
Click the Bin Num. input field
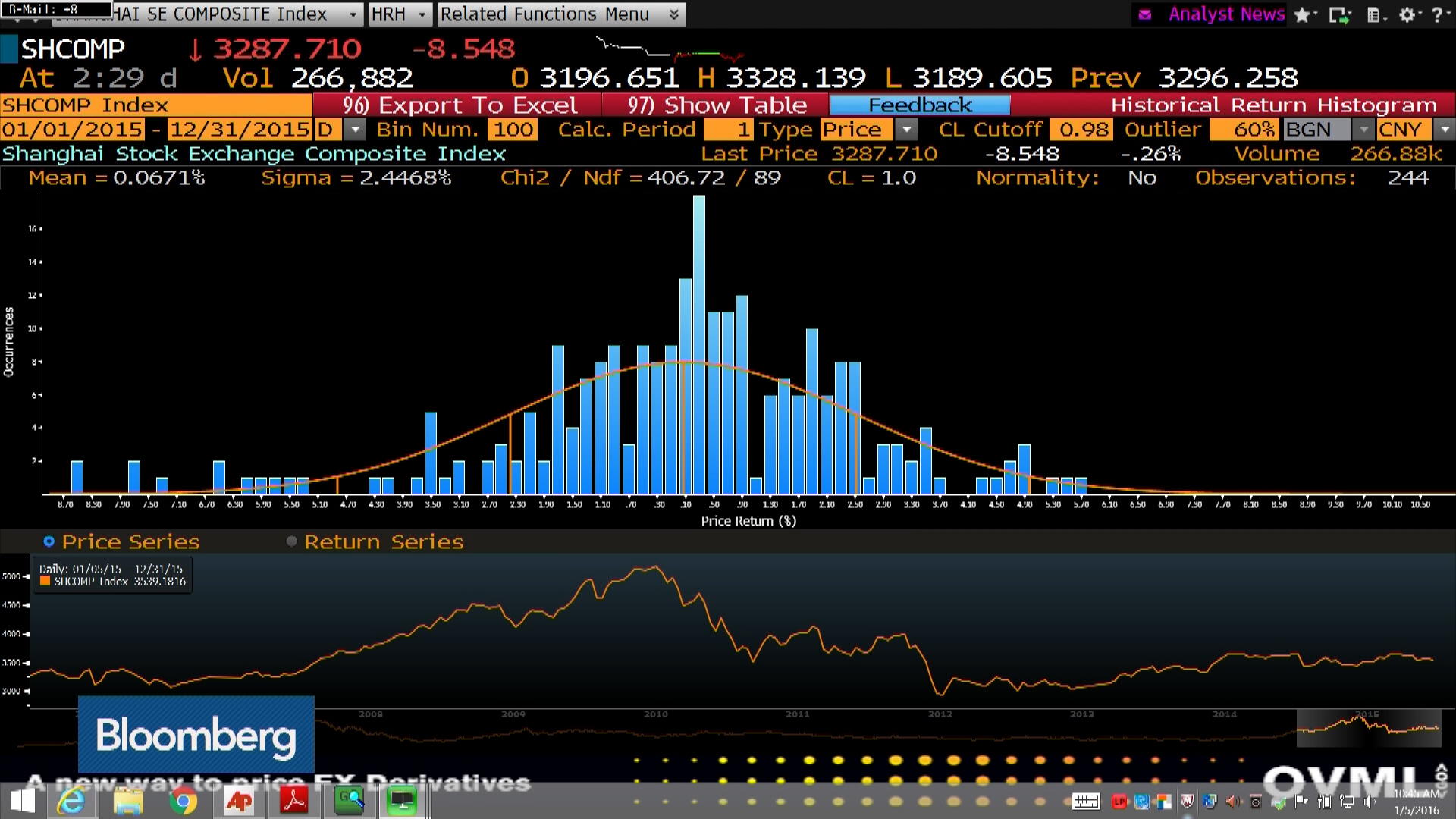point(513,130)
